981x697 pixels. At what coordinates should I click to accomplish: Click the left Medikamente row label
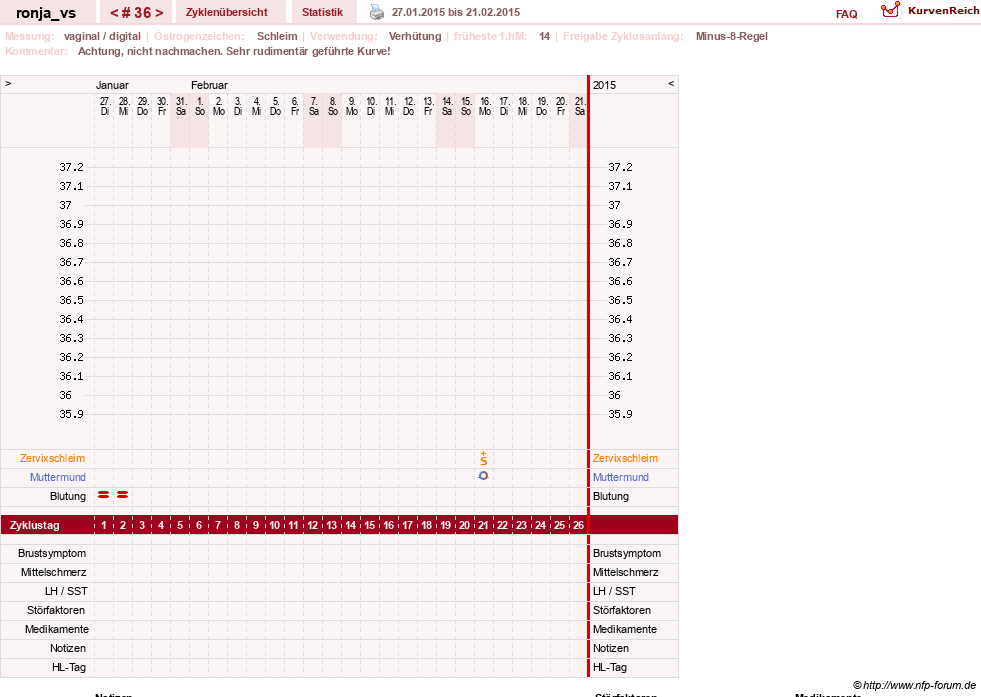57,629
